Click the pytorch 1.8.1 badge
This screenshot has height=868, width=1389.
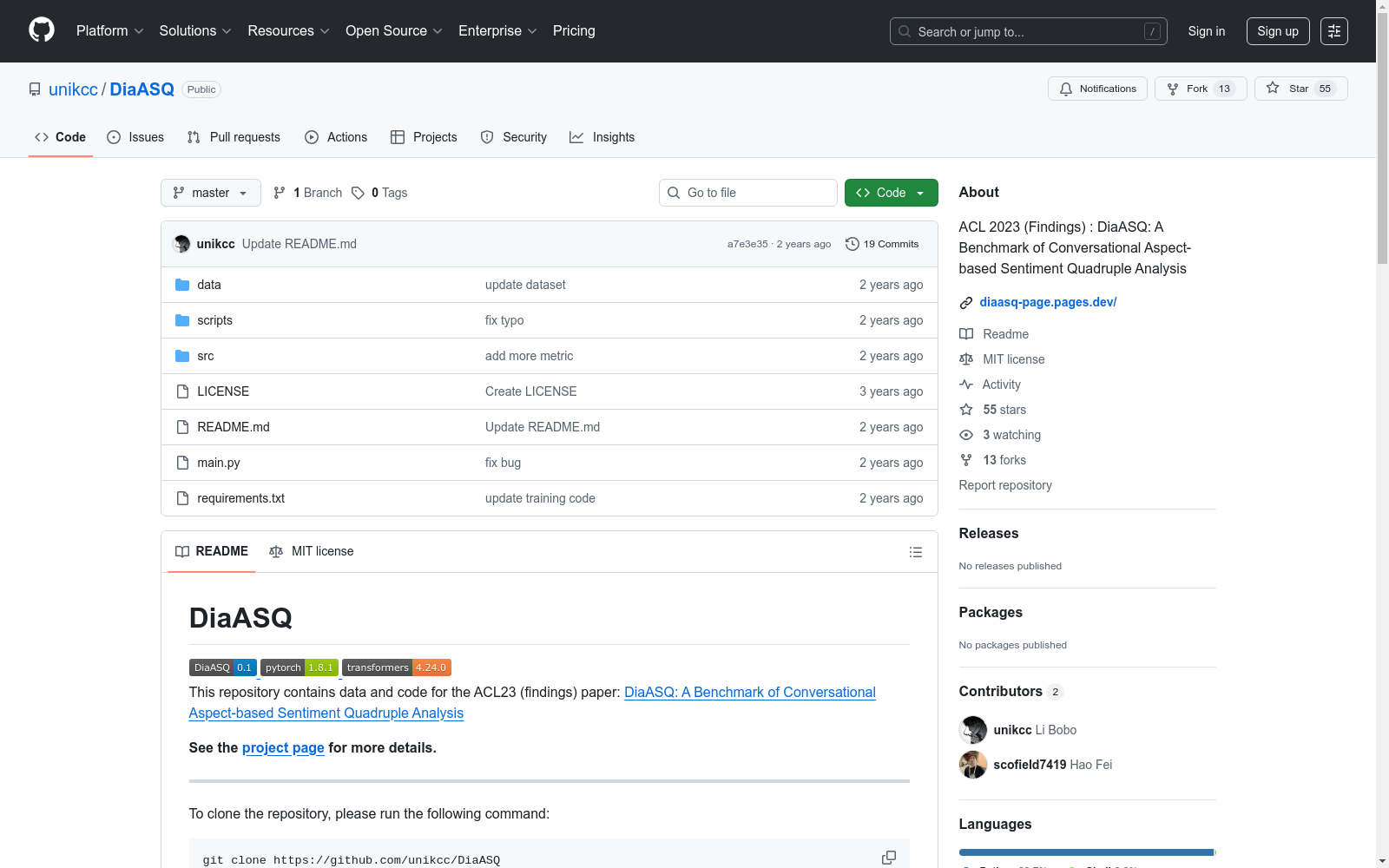(300, 667)
